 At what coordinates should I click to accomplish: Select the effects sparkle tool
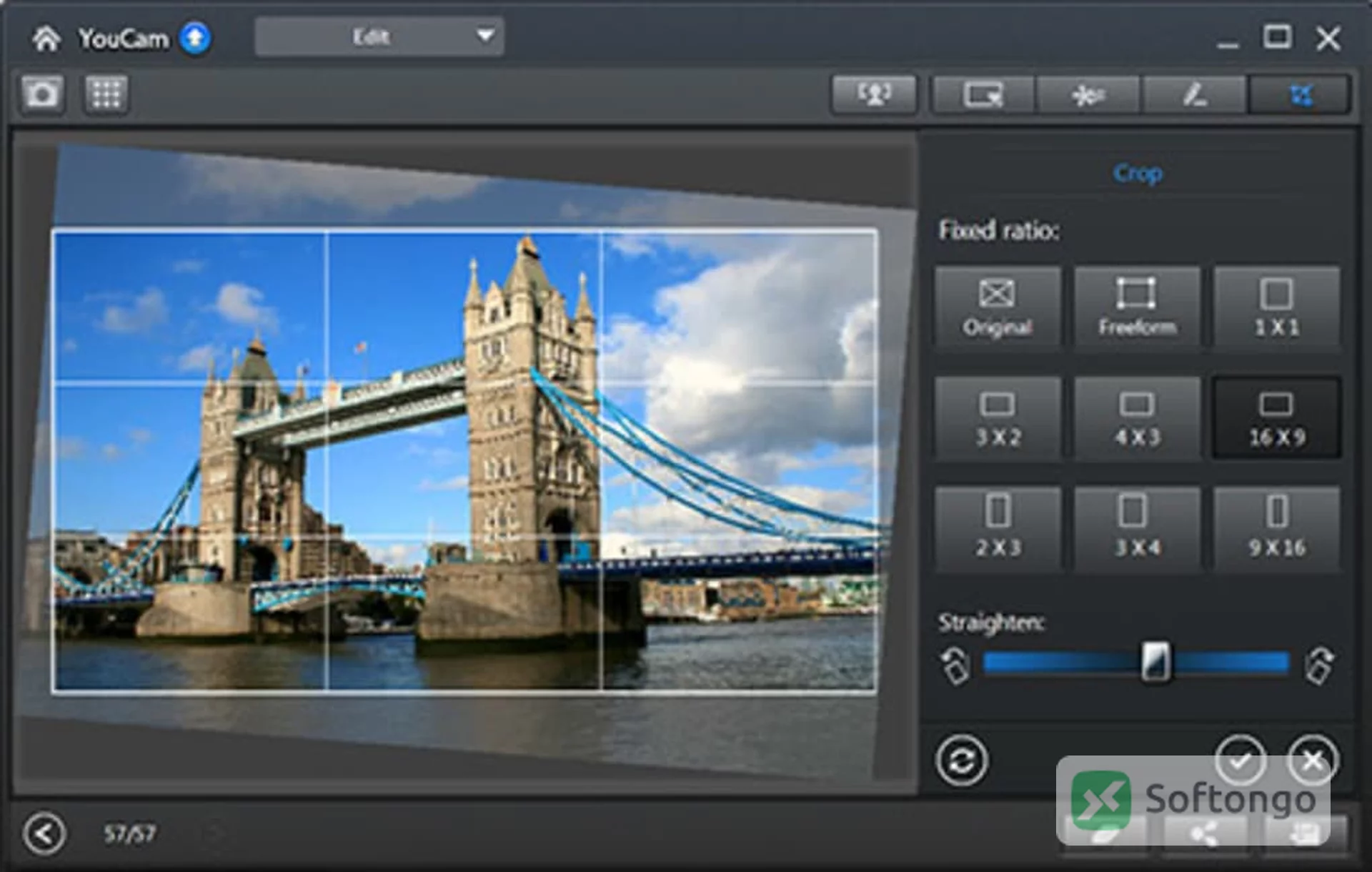1088,94
